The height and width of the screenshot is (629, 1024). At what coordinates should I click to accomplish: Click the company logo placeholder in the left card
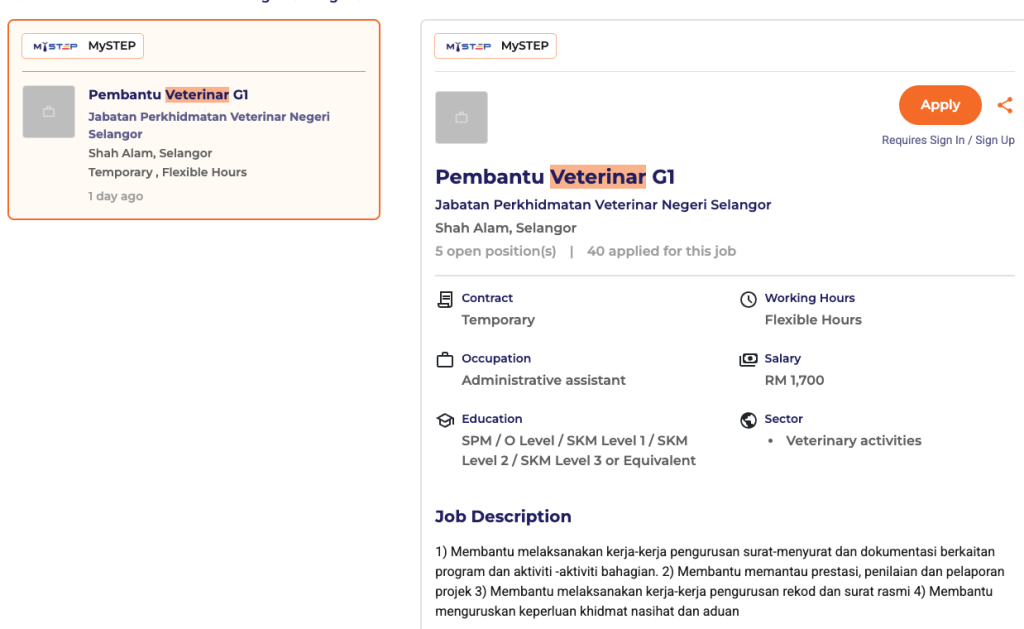point(49,112)
